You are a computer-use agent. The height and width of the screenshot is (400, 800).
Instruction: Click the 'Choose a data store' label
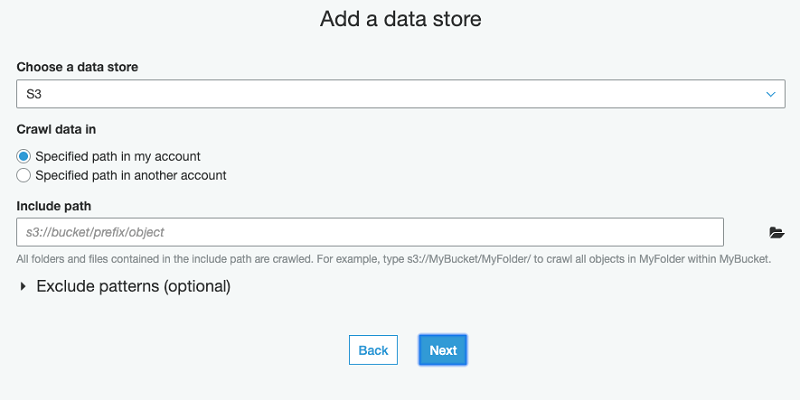point(77,67)
